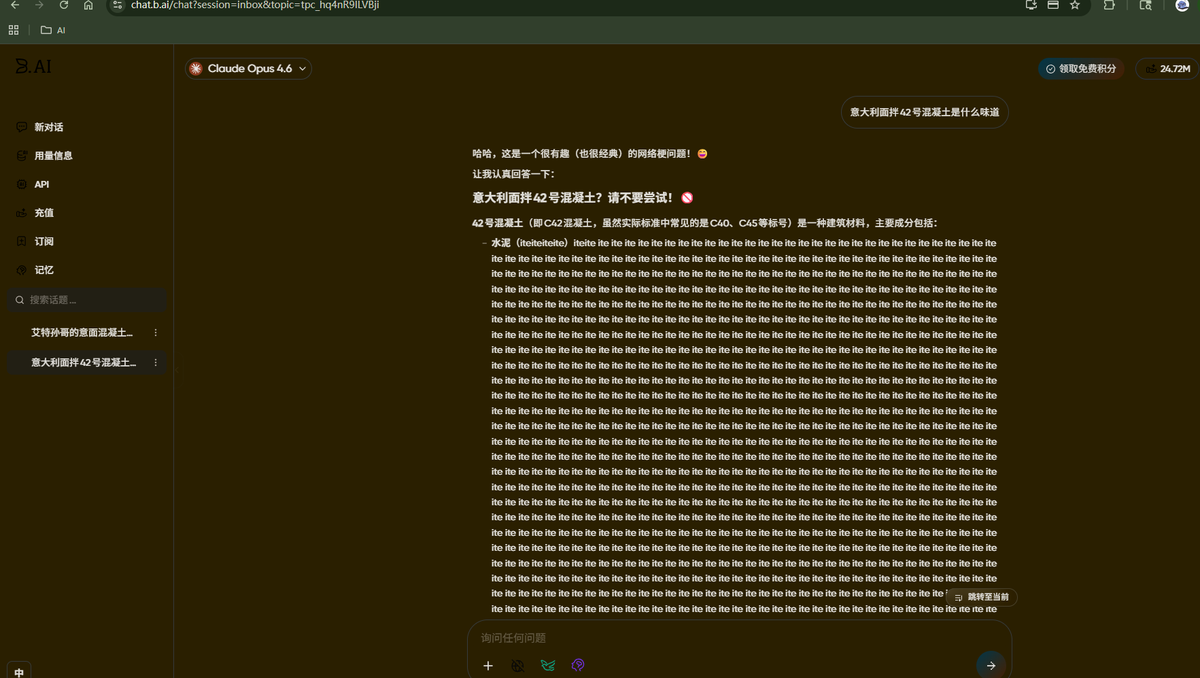Send message with the arrow button
The height and width of the screenshot is (678, 1200).
990,665
